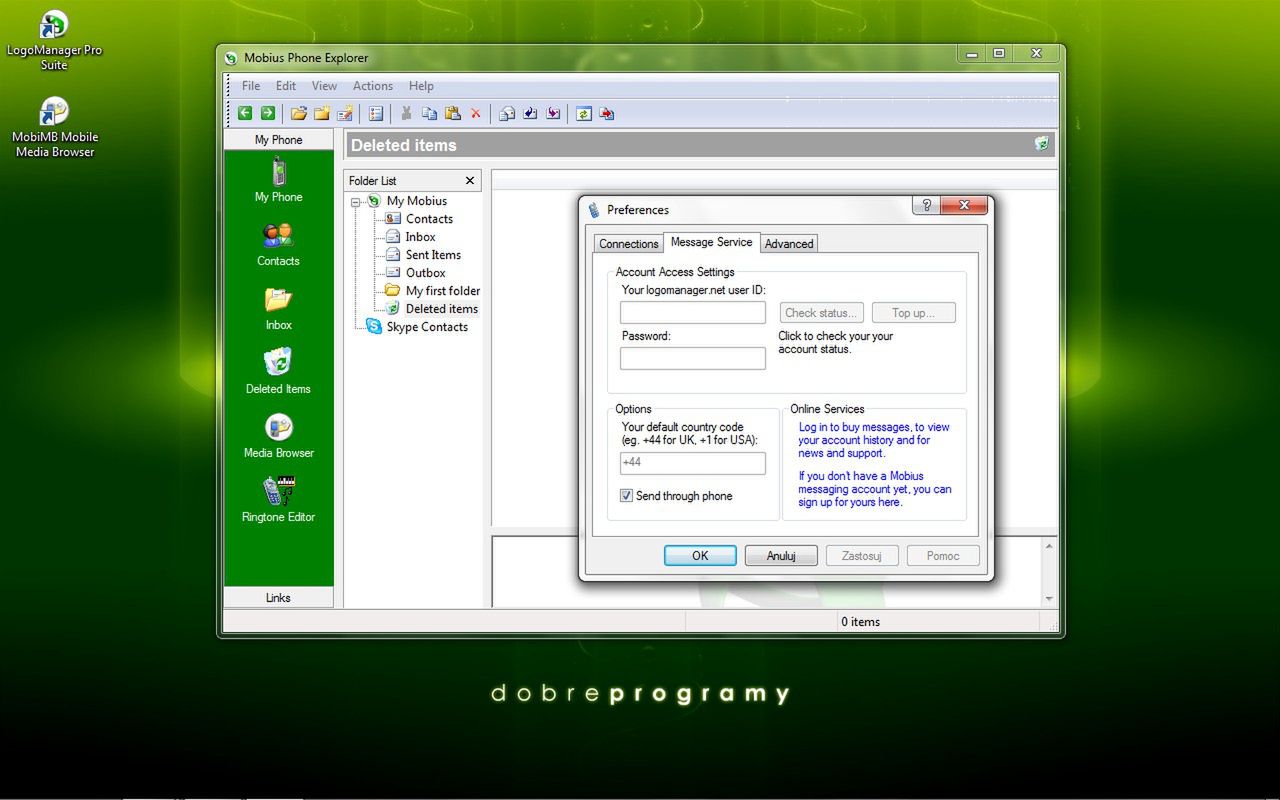Image resolution: width=1280 pixels, height=800 pixels.
Task: Click the open folder toolbar icon
Action: coord(299,113)
